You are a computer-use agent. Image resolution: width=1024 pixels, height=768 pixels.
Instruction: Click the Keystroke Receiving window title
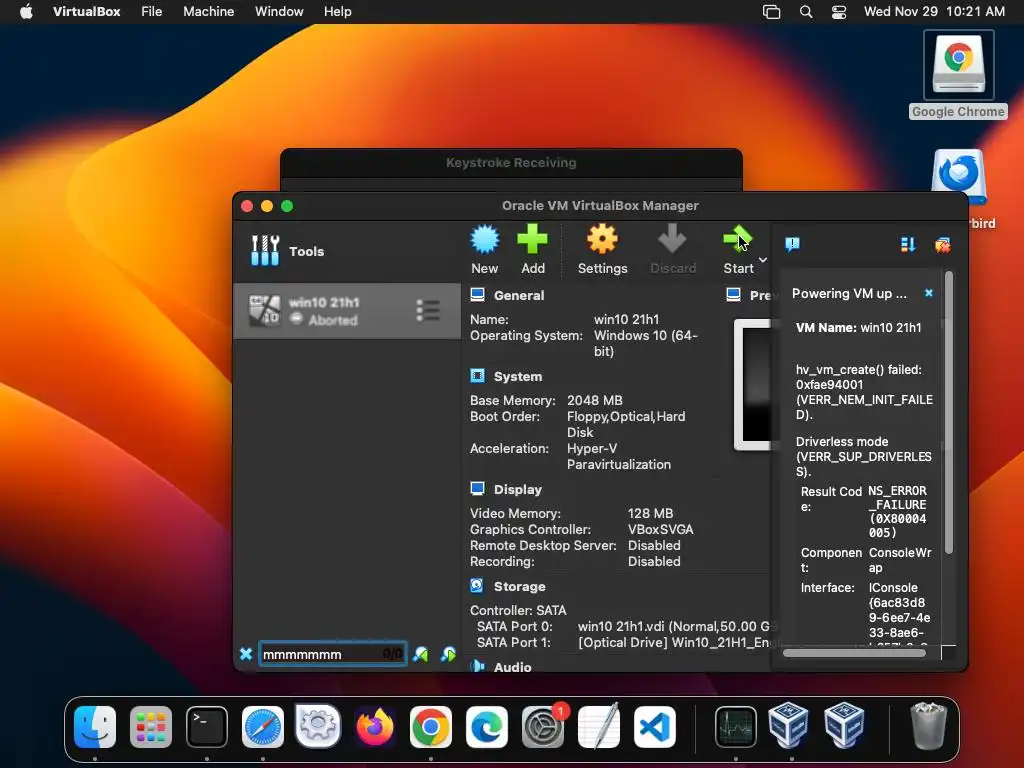point(511,163)
